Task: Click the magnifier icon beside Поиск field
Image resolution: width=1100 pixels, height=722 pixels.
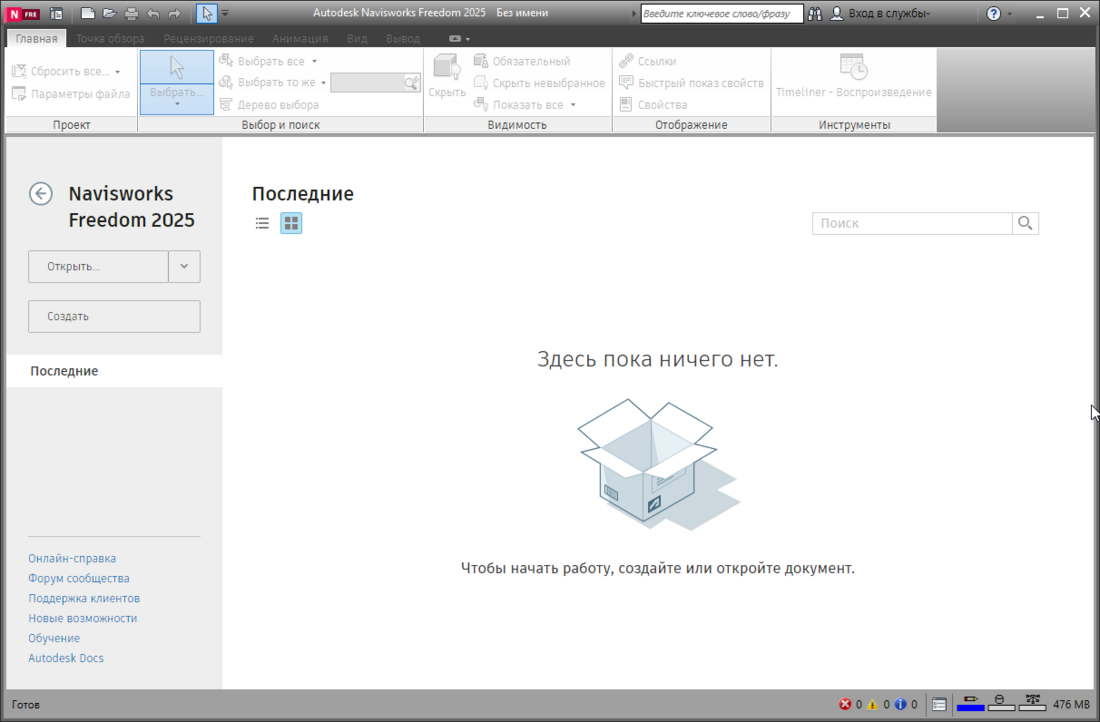Action: point(1025,223)
